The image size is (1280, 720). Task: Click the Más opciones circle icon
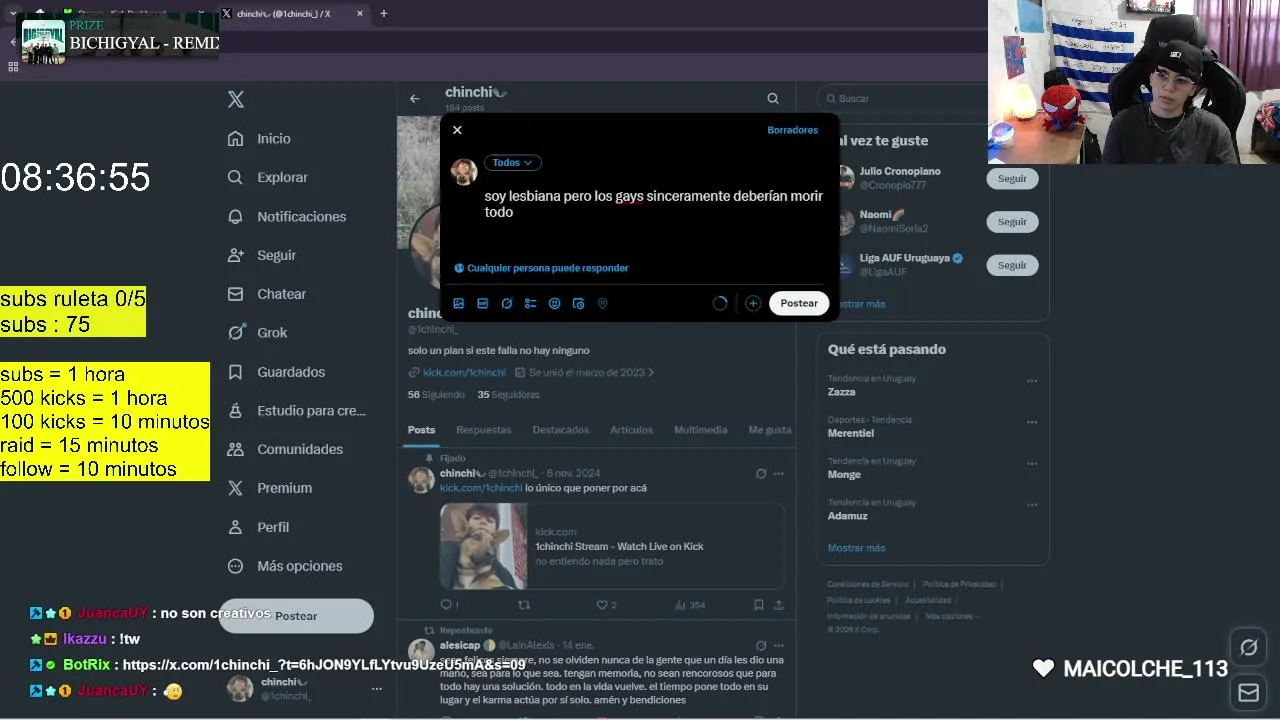click(235, 566)
